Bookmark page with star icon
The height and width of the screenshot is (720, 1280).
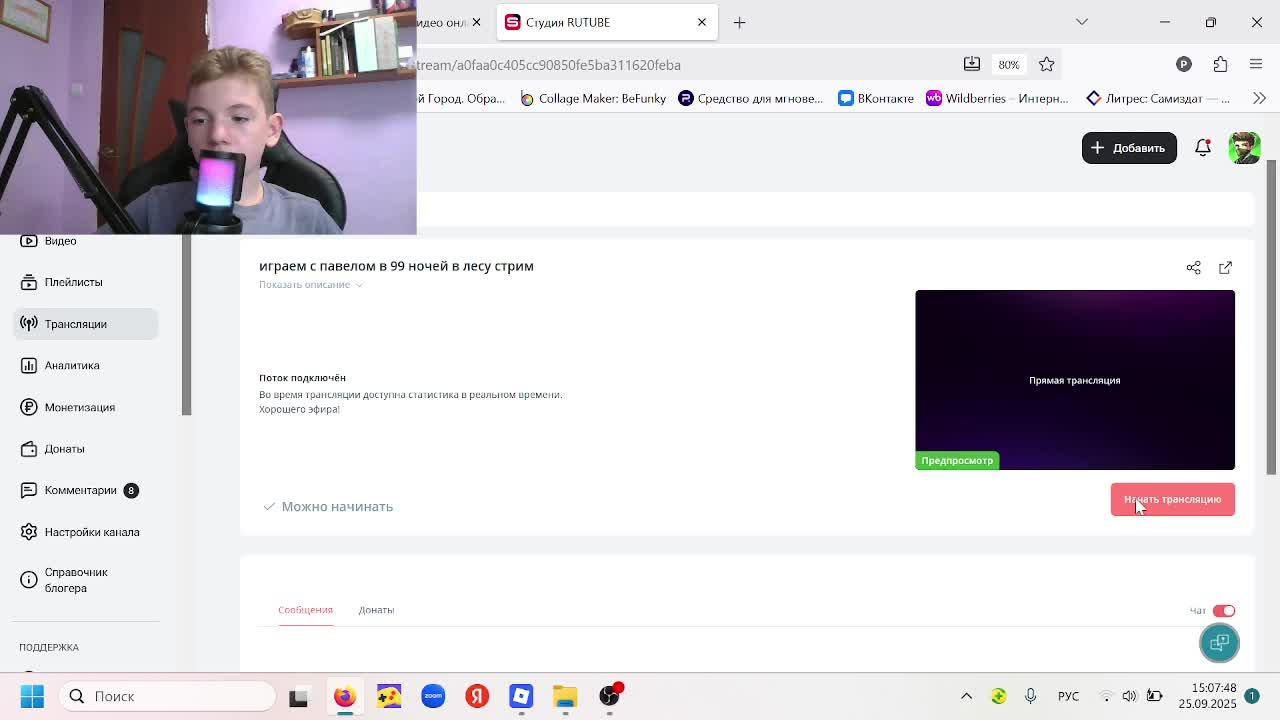1046,64
